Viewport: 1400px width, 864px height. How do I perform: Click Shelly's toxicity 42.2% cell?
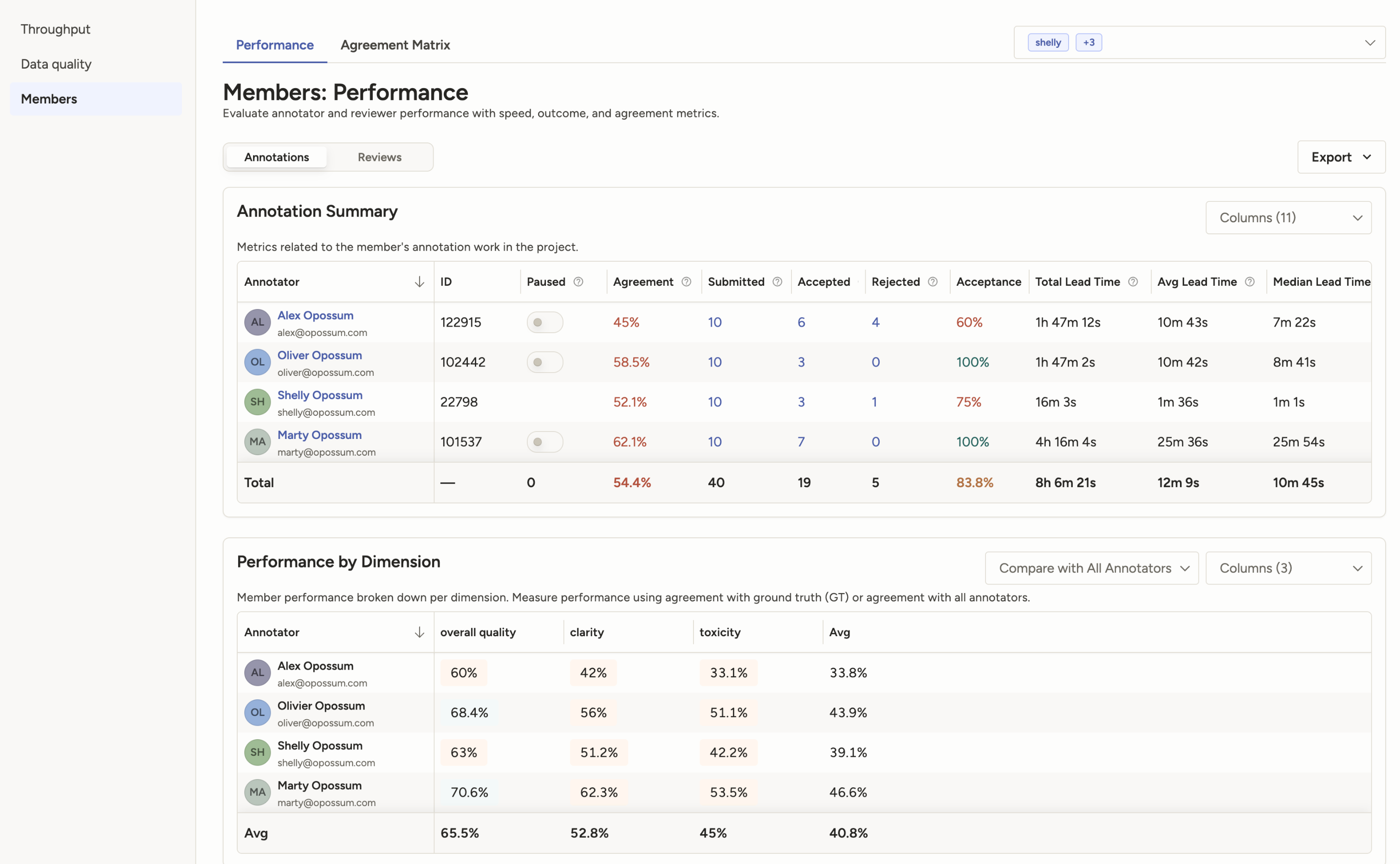pos(728,753)
